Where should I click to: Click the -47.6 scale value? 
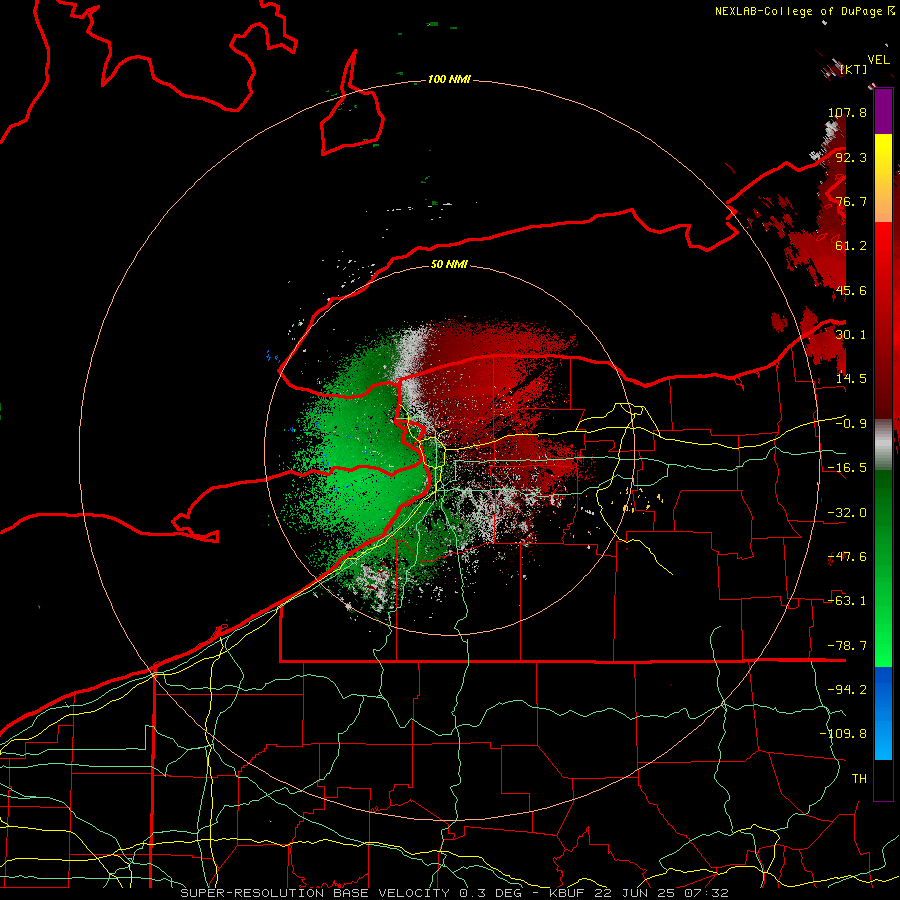847,557
